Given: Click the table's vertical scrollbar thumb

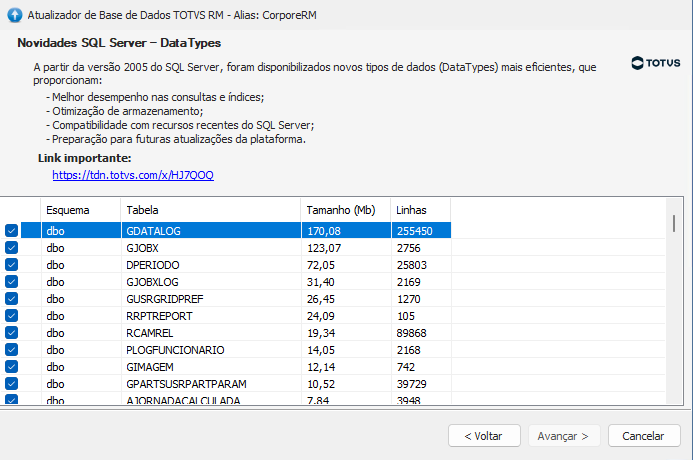Looking at the screenshot, I should click(674, 224).
